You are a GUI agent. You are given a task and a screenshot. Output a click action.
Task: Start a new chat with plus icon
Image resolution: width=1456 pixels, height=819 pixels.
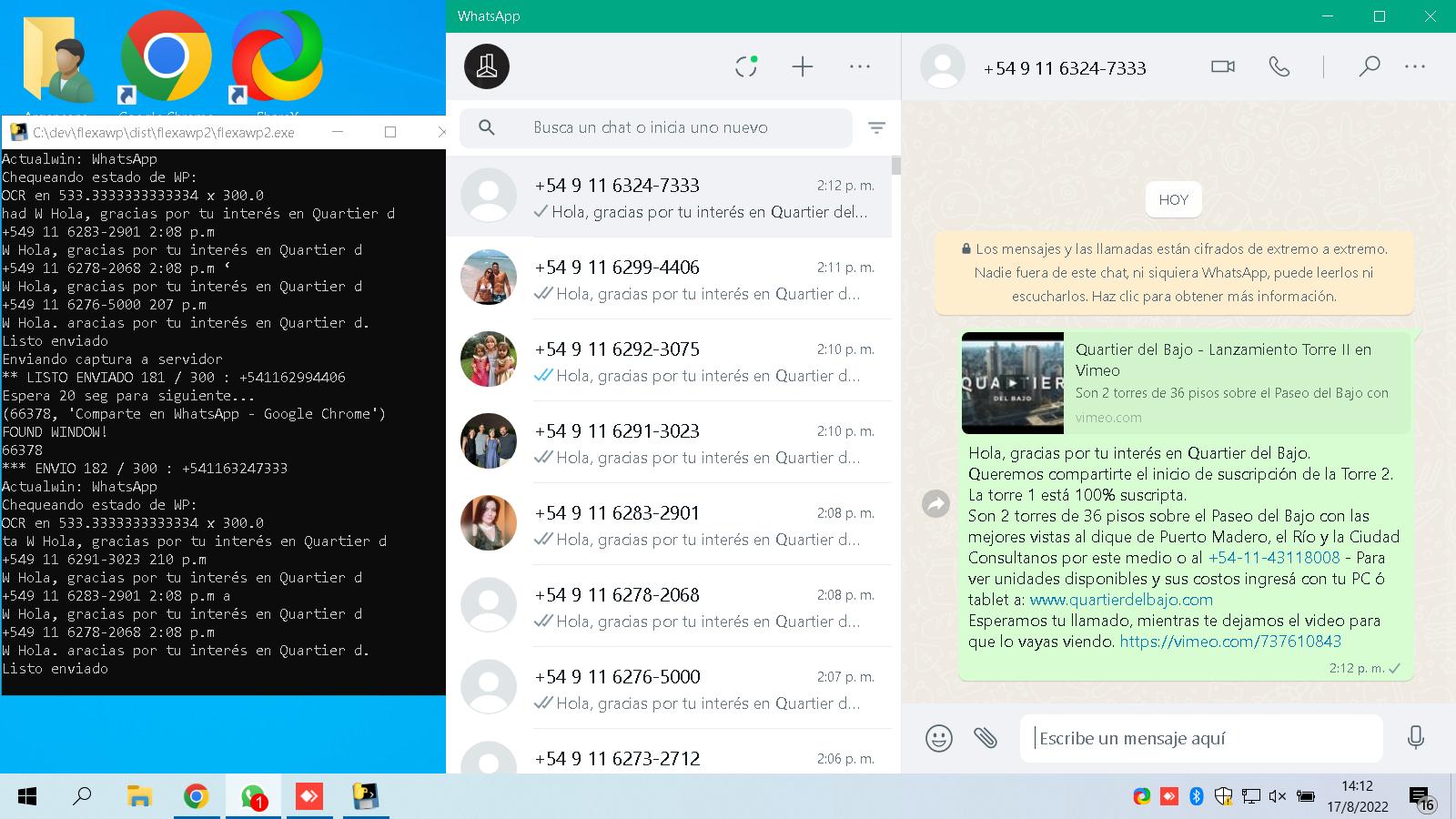pos(803,66)
